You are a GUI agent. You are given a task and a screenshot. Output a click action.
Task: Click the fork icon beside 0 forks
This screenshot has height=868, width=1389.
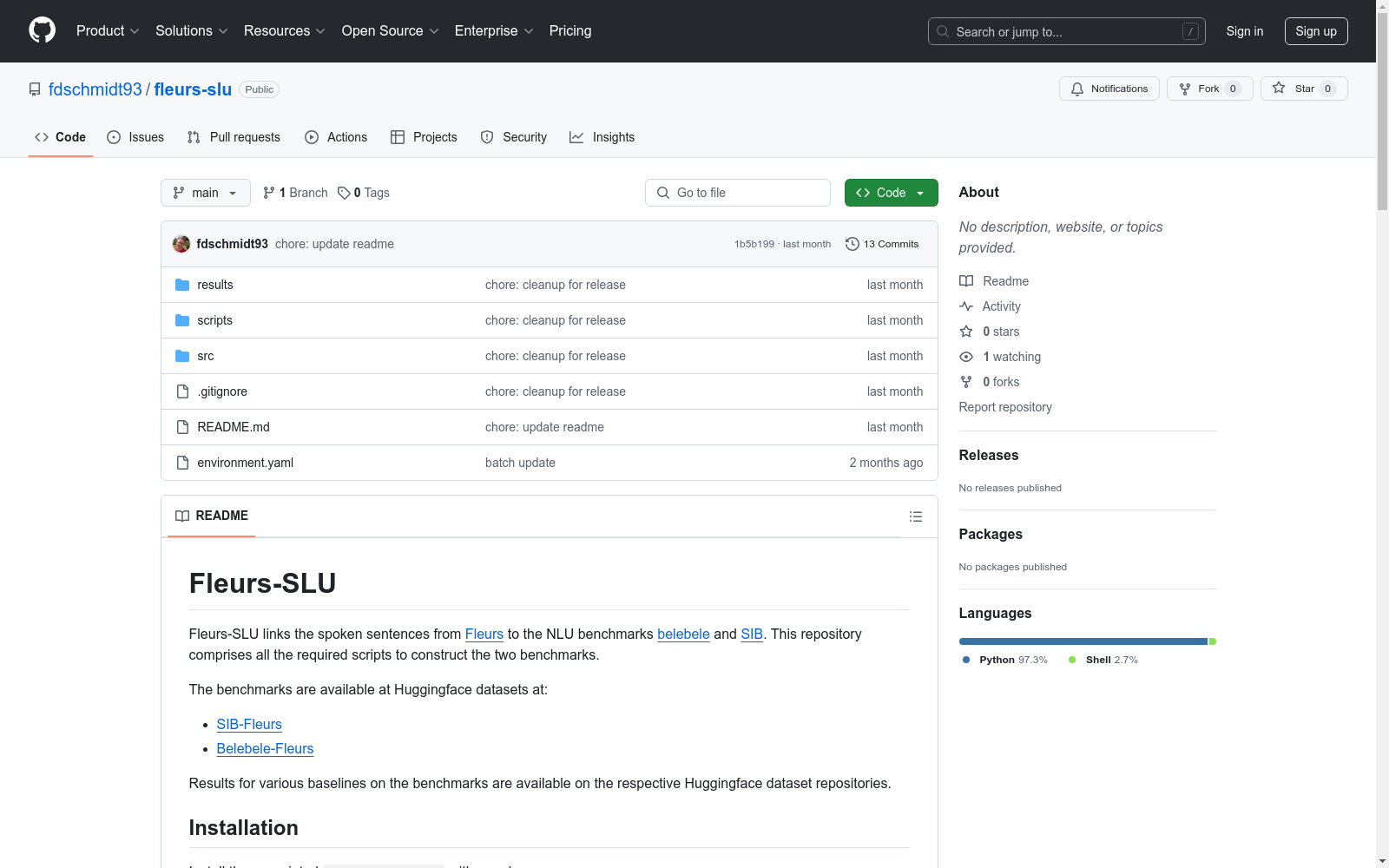pyautogui.click(x=966, y=382)
